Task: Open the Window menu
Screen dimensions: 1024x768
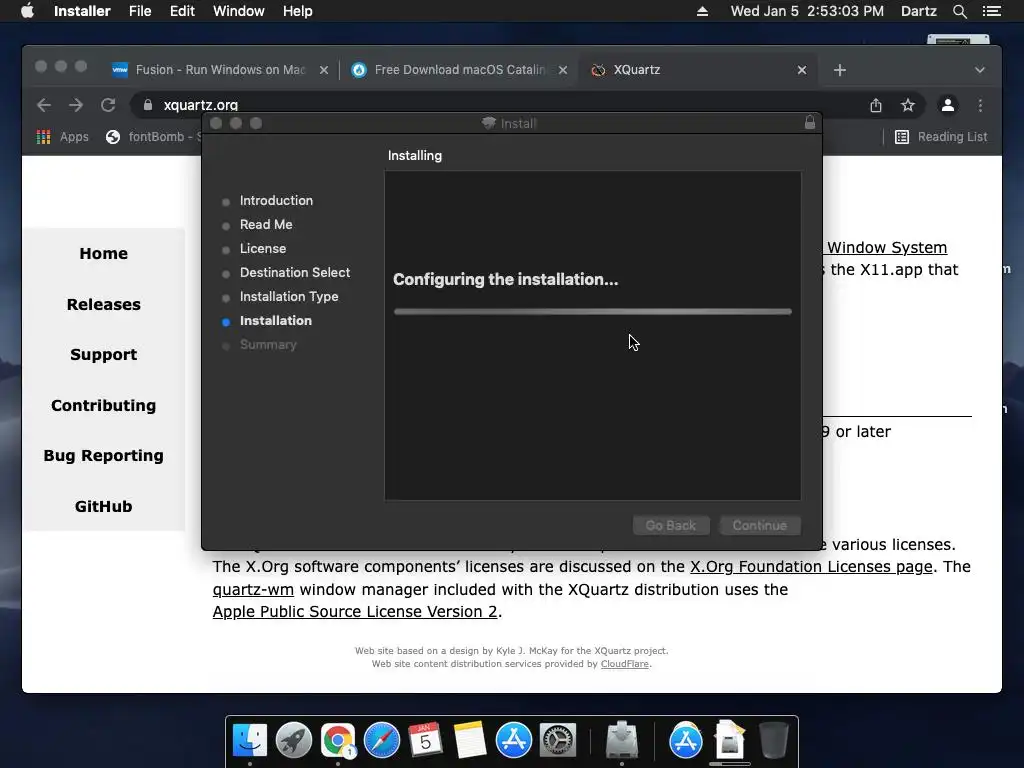Action: [x=238, y=11]
